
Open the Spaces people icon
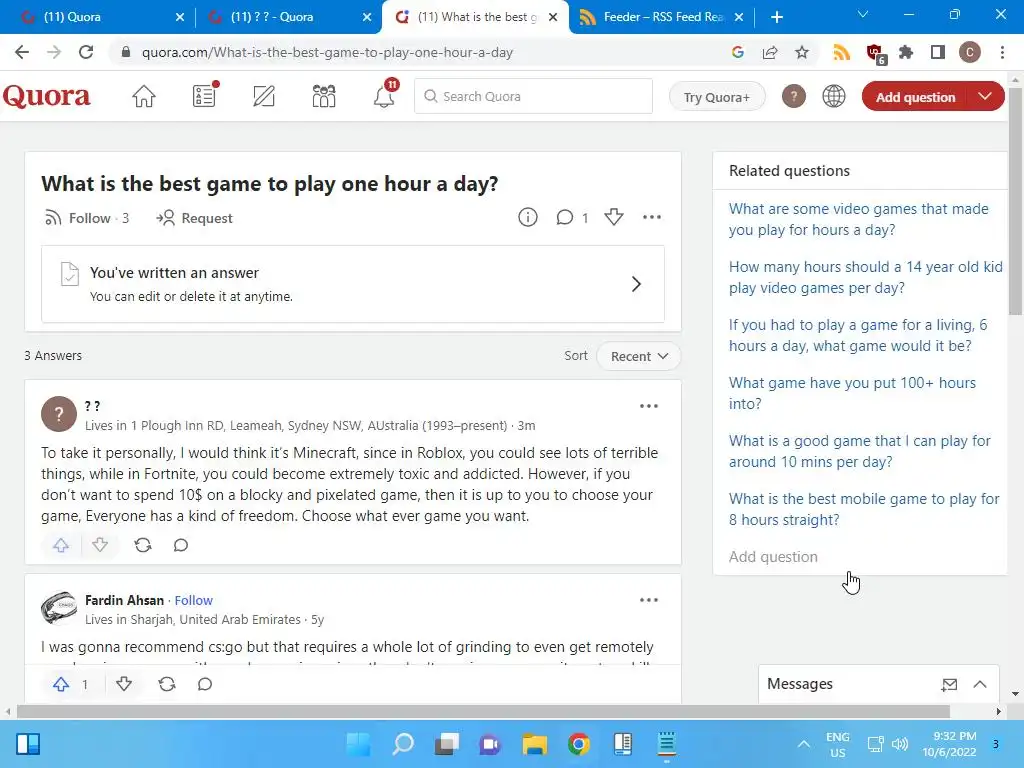(324, 97)
